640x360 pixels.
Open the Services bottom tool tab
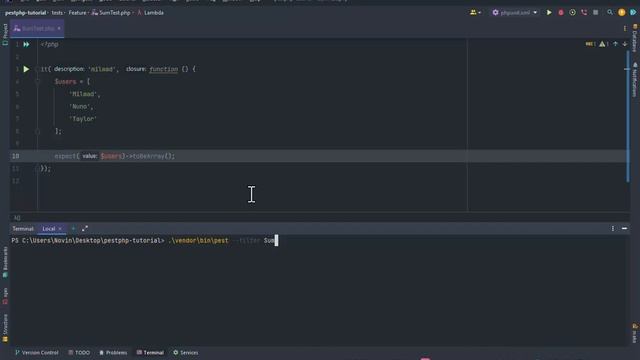pos(186,352)
